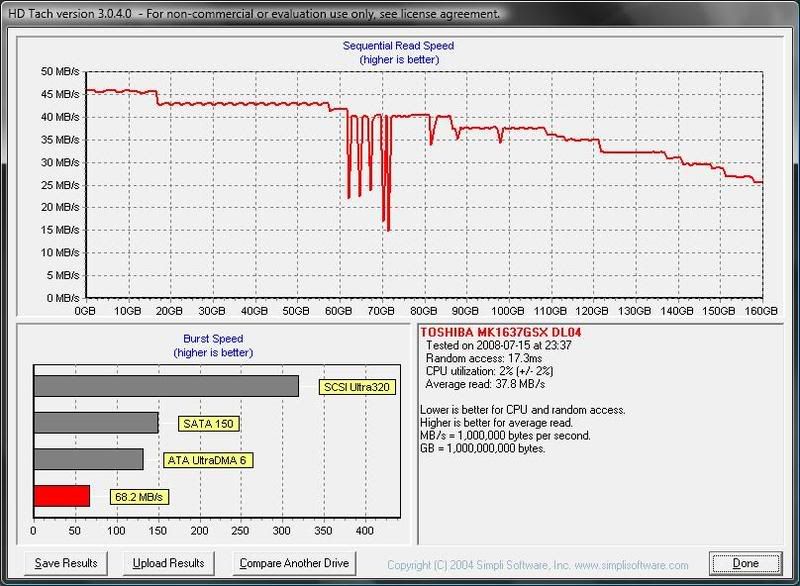Click the Simpli Software copyright text
The width and height of the screenshot is (800, 586).
coord(538,565)
